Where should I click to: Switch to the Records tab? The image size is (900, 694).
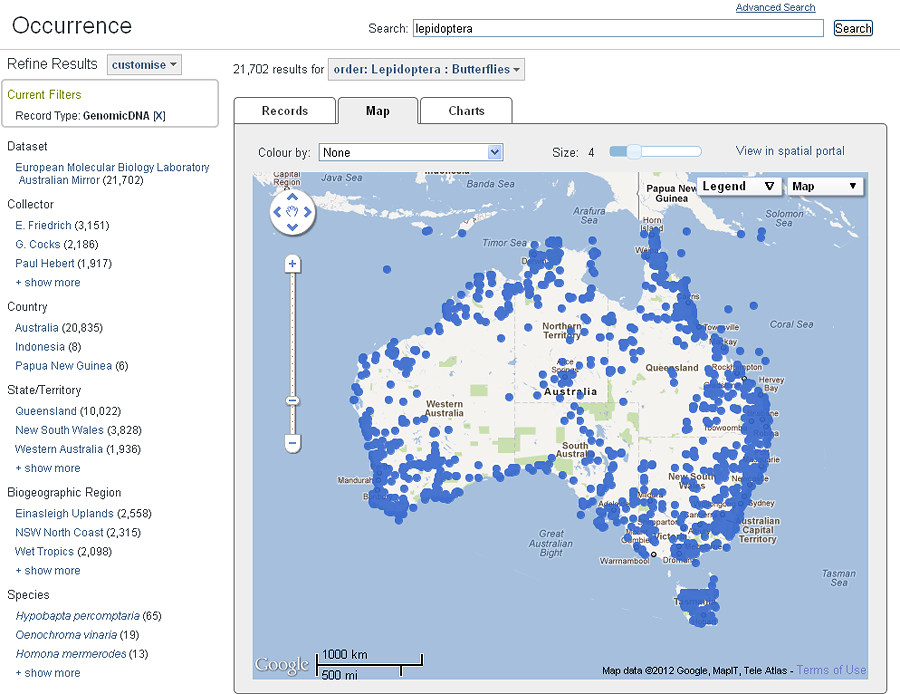click(x=285, y=111)
